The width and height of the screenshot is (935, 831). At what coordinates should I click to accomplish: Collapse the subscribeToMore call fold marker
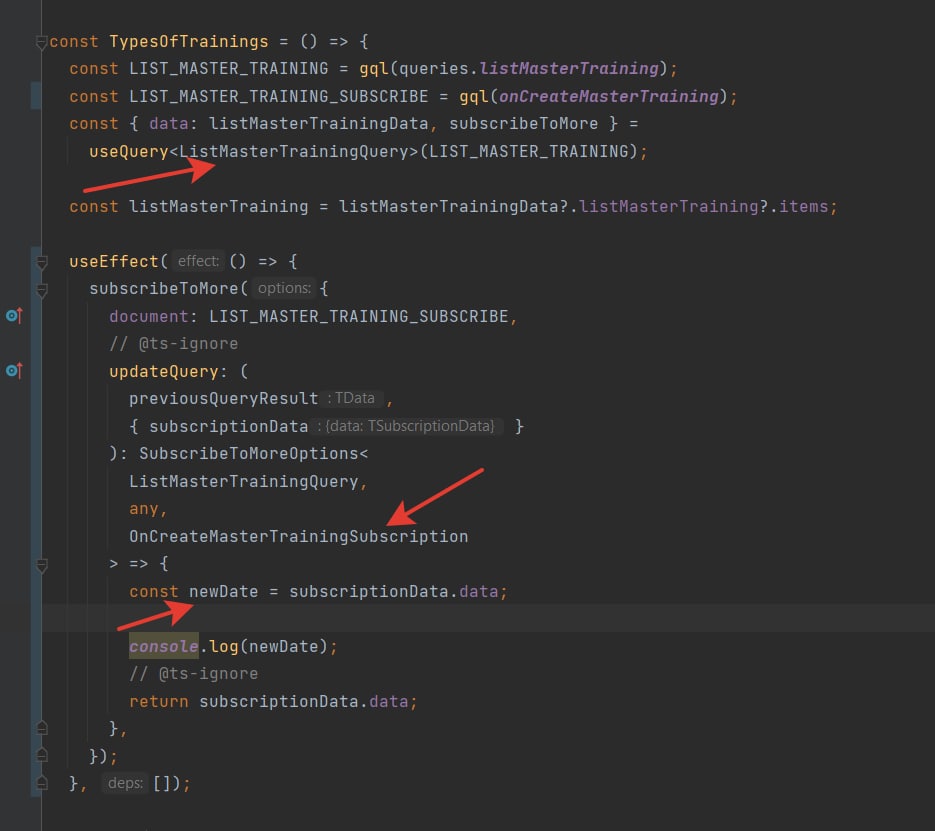click(x=41, y=290)
